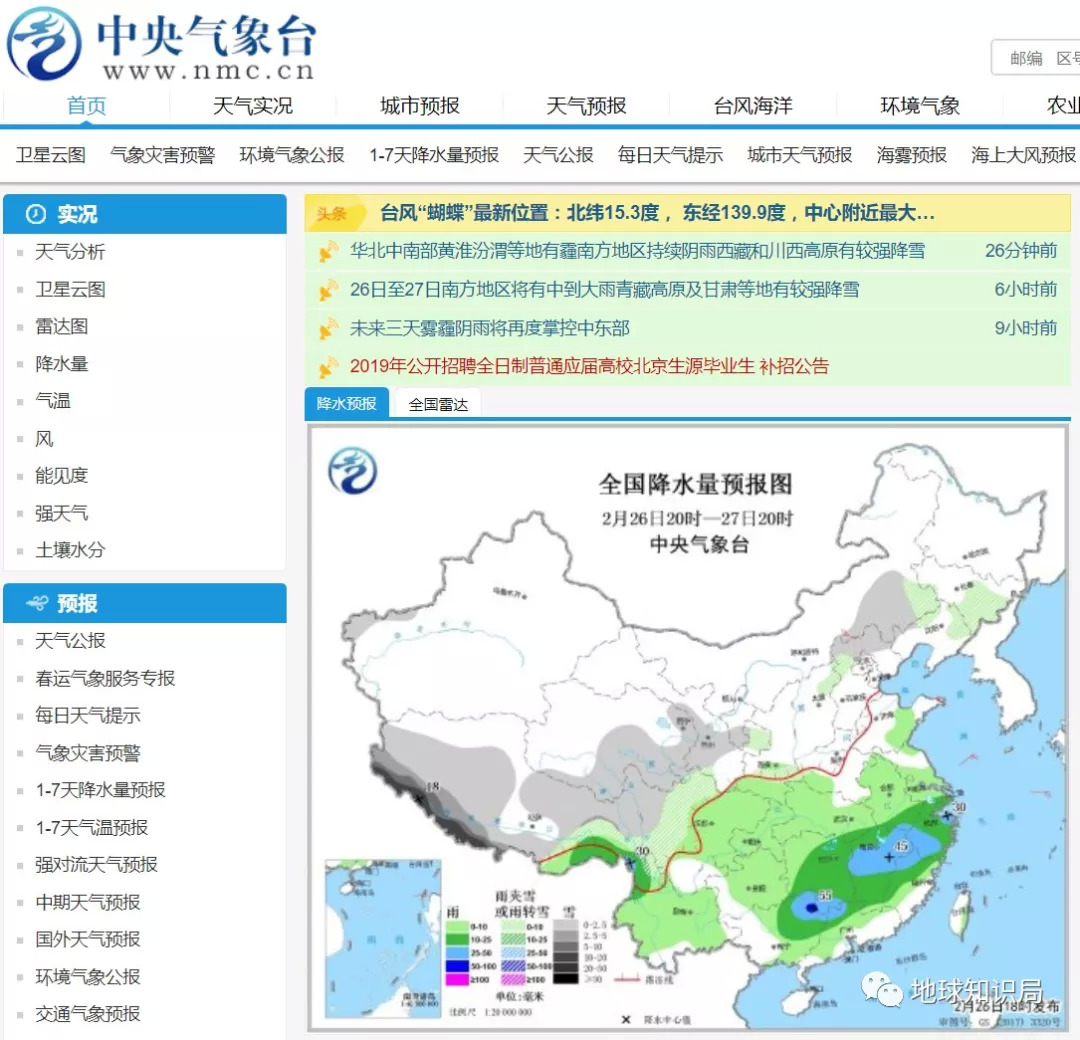The width and height of the screenshot is (1080, 1040).
Task: Open the 台风“蝴蝶”最新位置 headline
Action: 656,213
